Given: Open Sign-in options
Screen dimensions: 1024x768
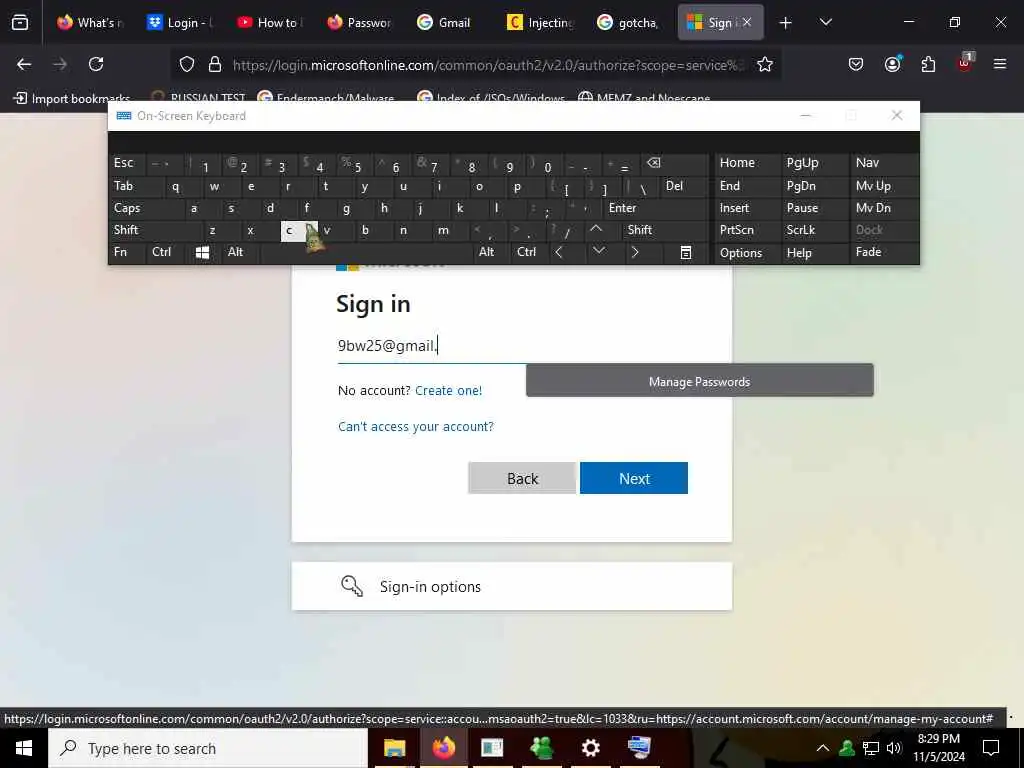Looking at the screenshot, I should tap(511, 586).
